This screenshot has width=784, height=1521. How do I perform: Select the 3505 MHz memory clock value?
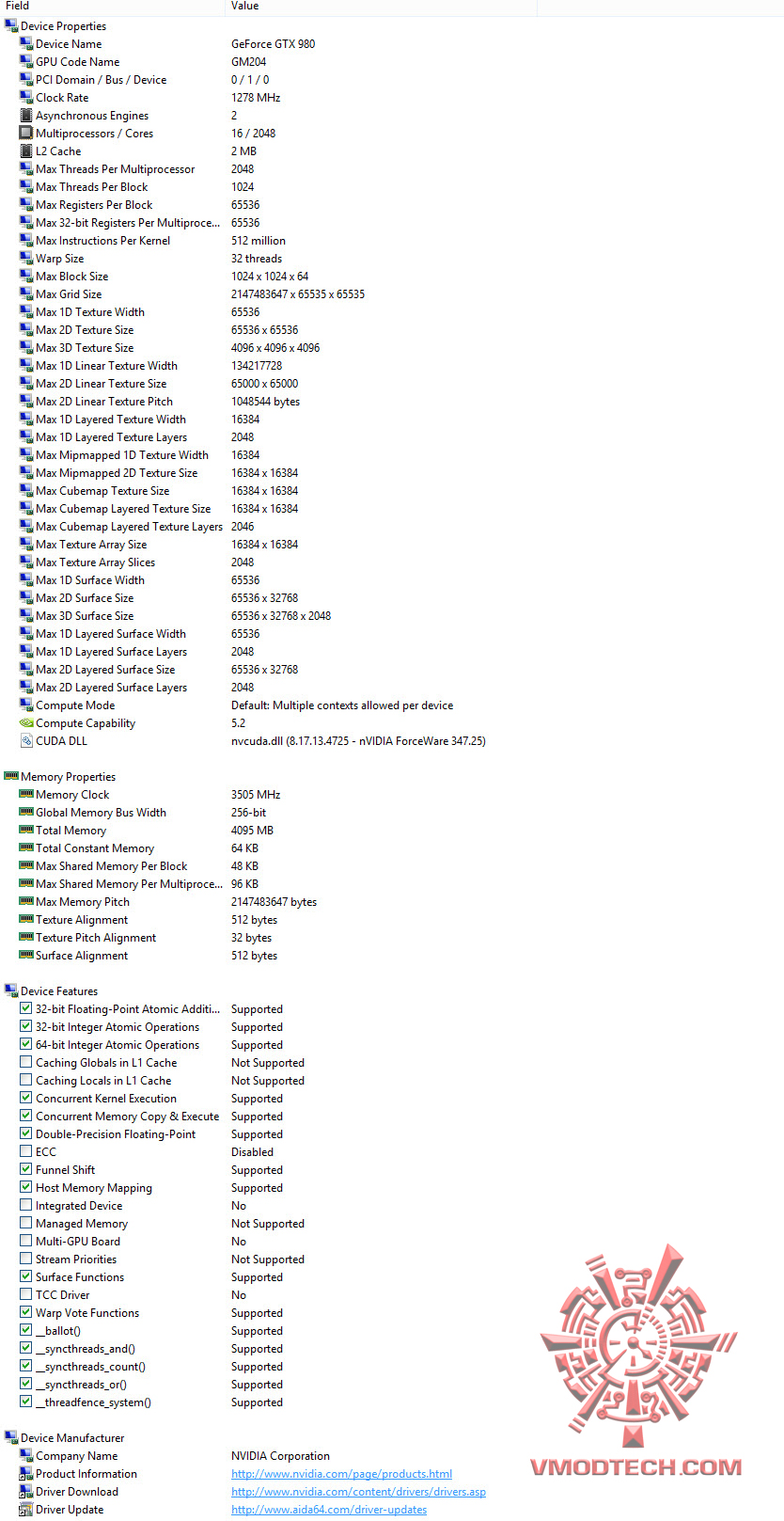click(x=256, y=795)
